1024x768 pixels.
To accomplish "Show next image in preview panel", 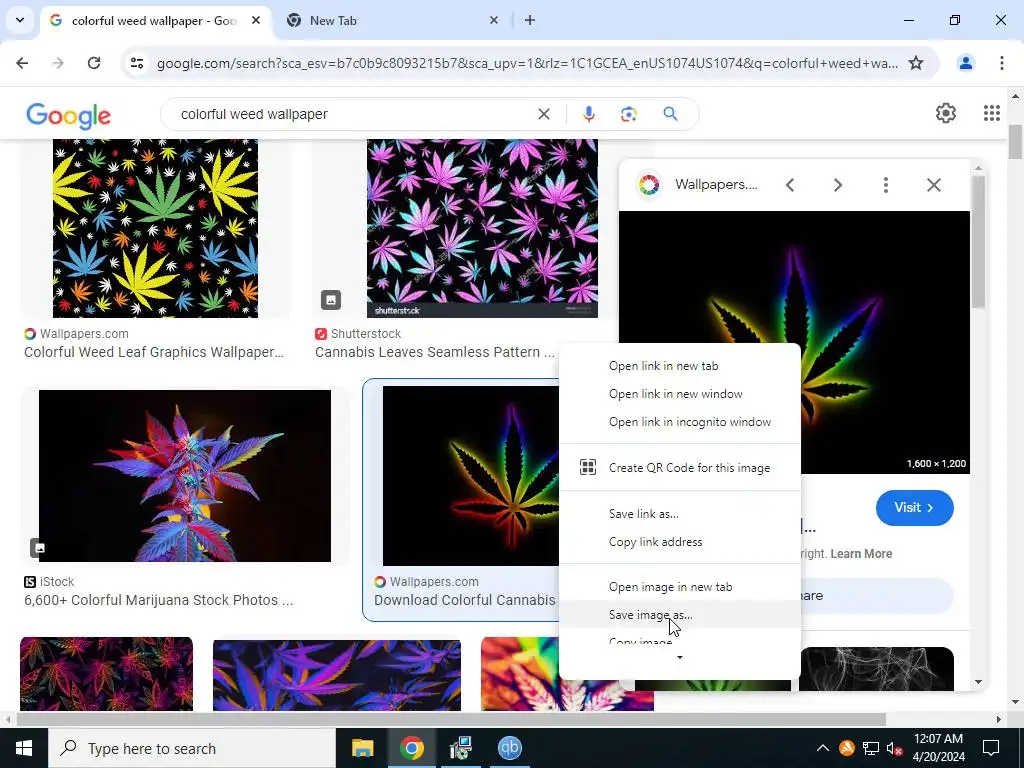I will click(837, 185).
